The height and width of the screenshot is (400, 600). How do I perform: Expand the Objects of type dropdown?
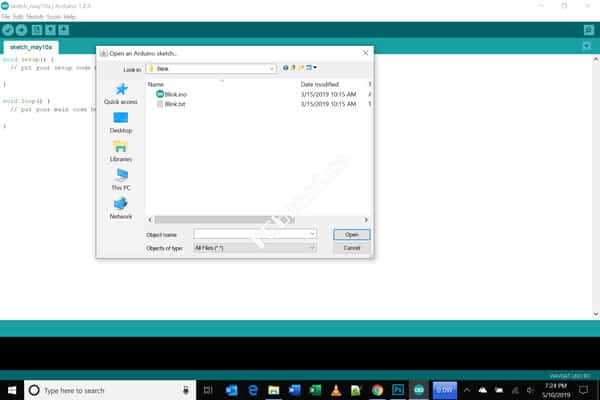[312, 247]
